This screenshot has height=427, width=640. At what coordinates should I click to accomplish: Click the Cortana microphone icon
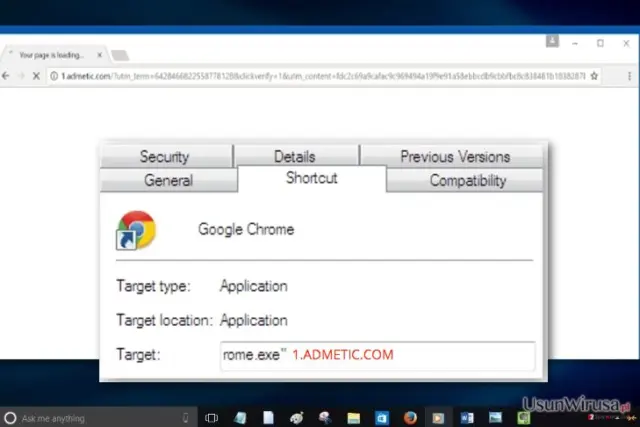coord(186,418)
